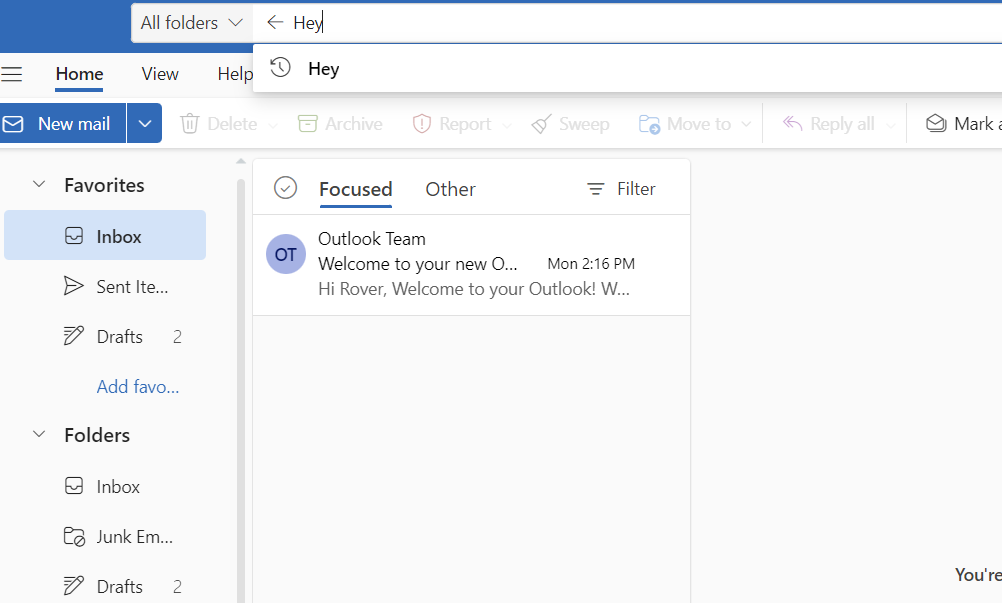Compose a message with New mail button
This screenshot has width=1002, height=603.
click(x=63, y=123)
